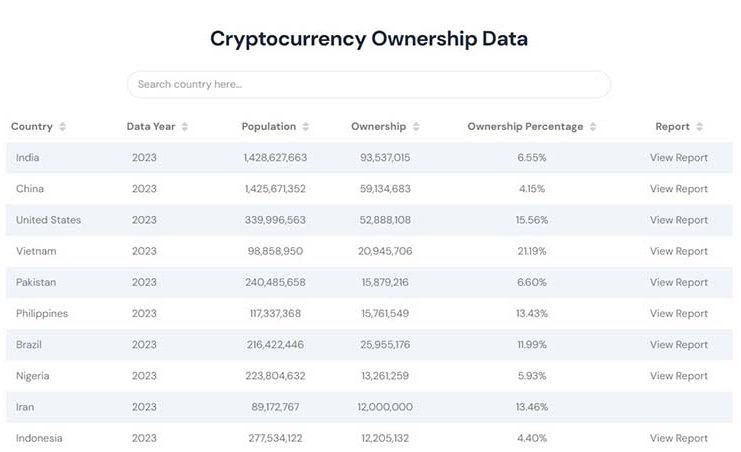The width and height of the screenshot is (741, 452).
Task: Click View Report for Indonesia
Action: click(x=678, y=438)
